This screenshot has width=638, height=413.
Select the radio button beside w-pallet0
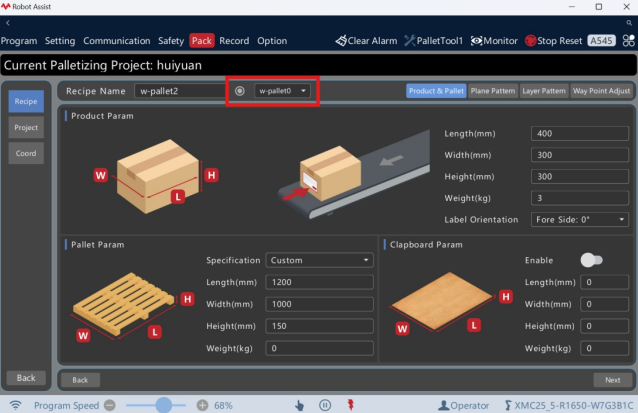(240, 91)
